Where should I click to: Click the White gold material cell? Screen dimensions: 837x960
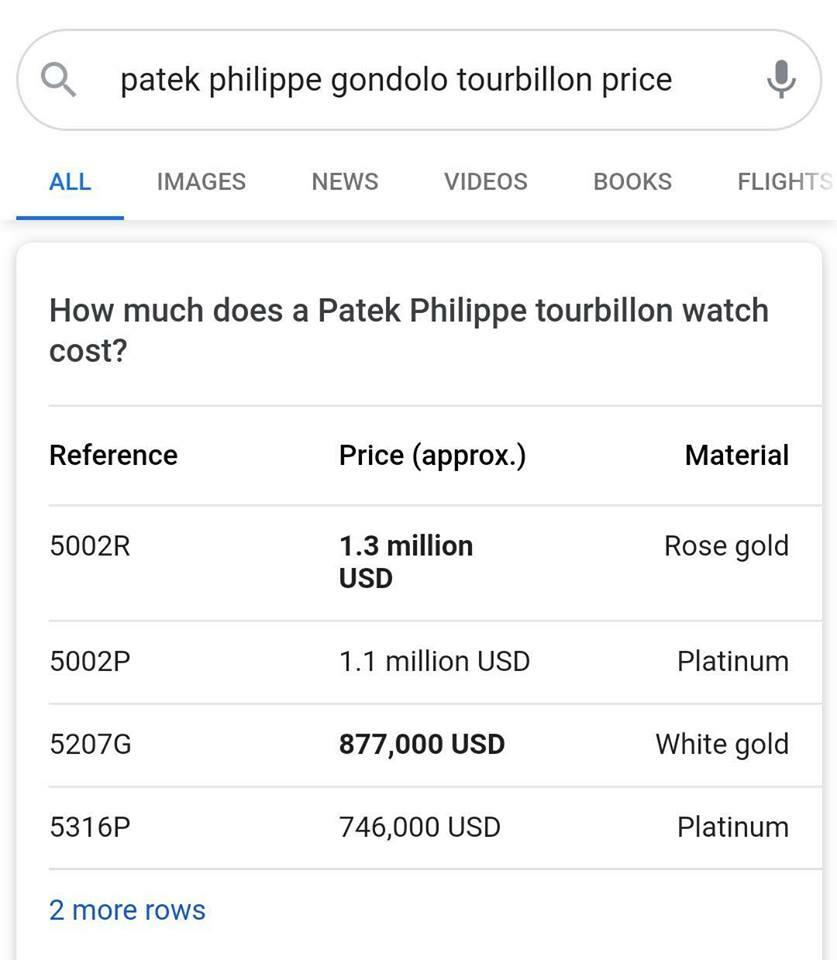pos(721,745)
